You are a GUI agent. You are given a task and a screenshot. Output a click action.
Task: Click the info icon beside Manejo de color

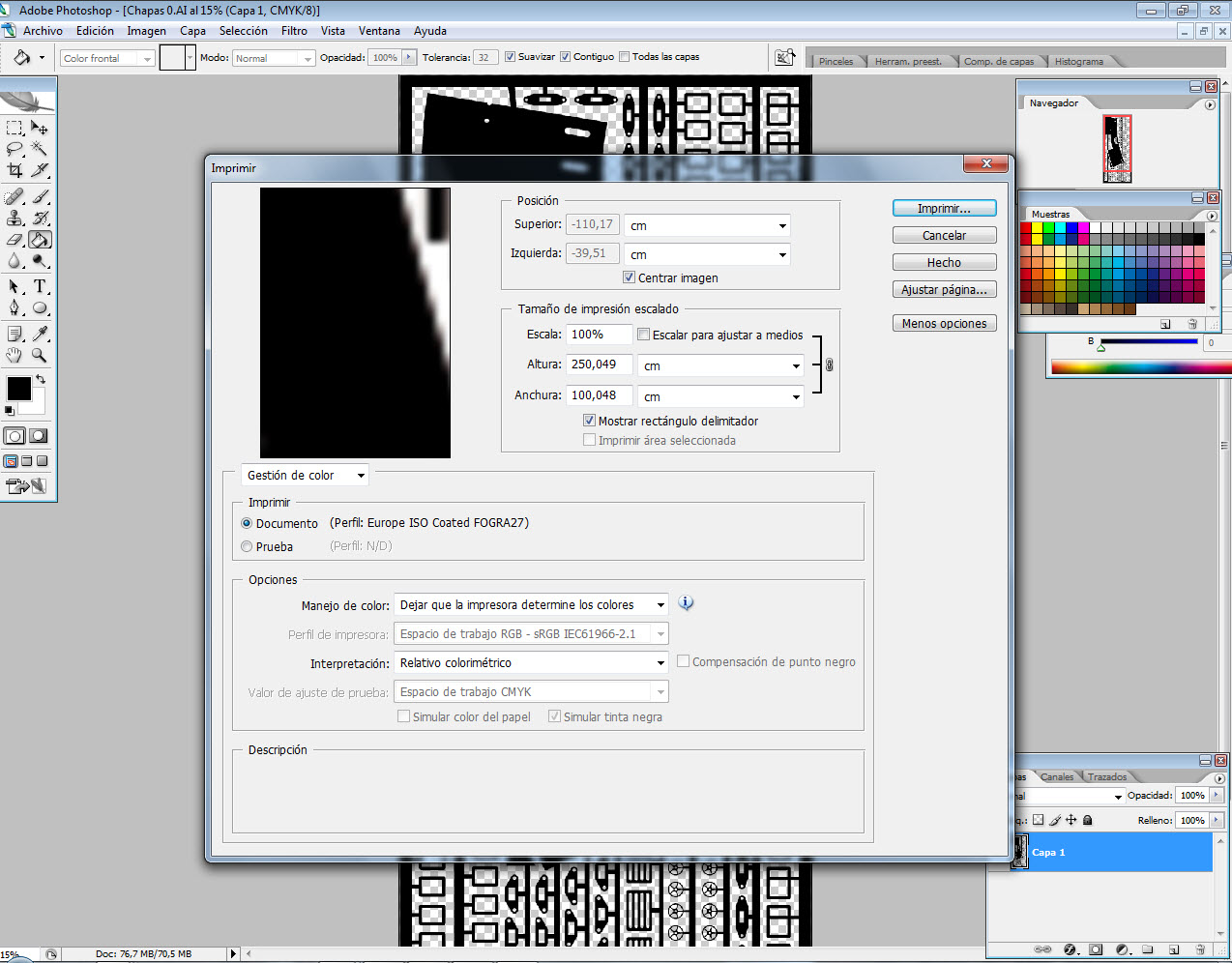tap(686, 603)
